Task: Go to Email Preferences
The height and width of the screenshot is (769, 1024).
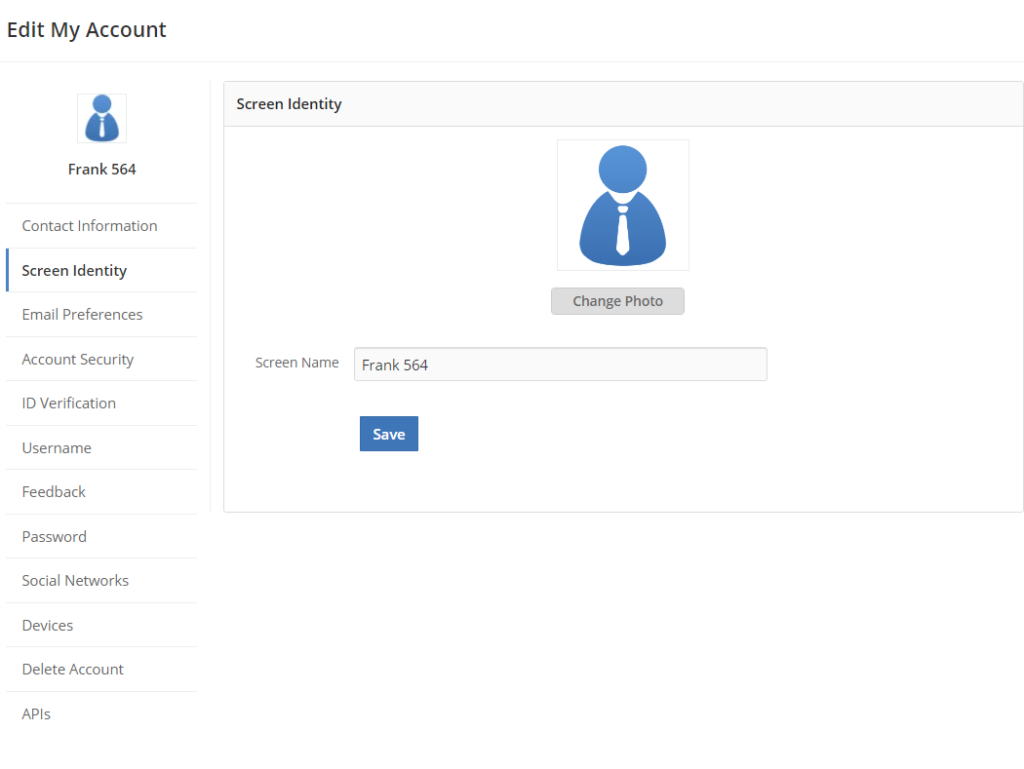Action: [x=82, y=315]
